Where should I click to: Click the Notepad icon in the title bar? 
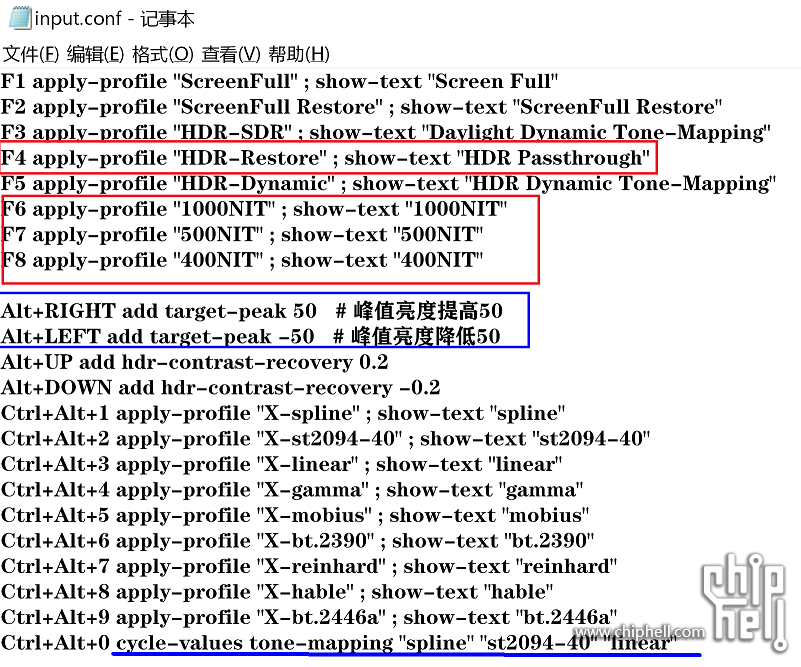click(x=18, y=18)
